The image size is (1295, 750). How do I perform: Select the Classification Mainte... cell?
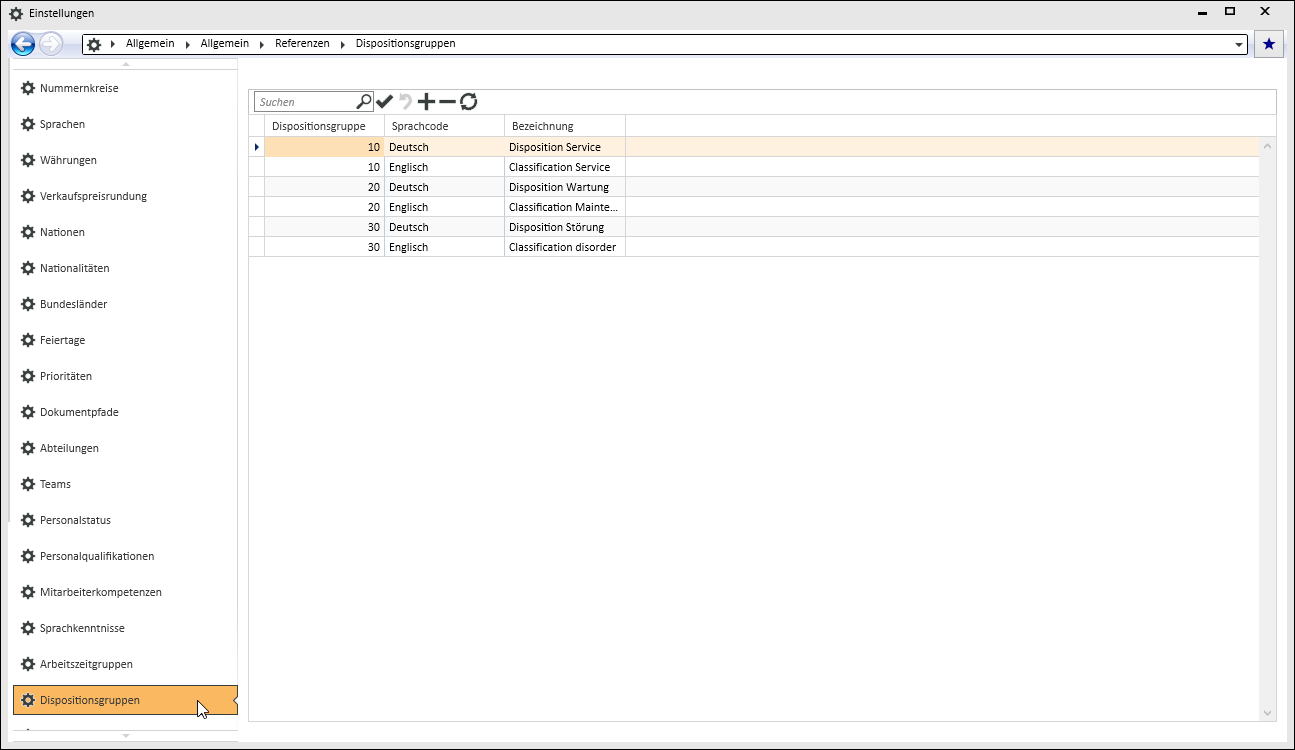pyautogui.click(x=565, y=207)
